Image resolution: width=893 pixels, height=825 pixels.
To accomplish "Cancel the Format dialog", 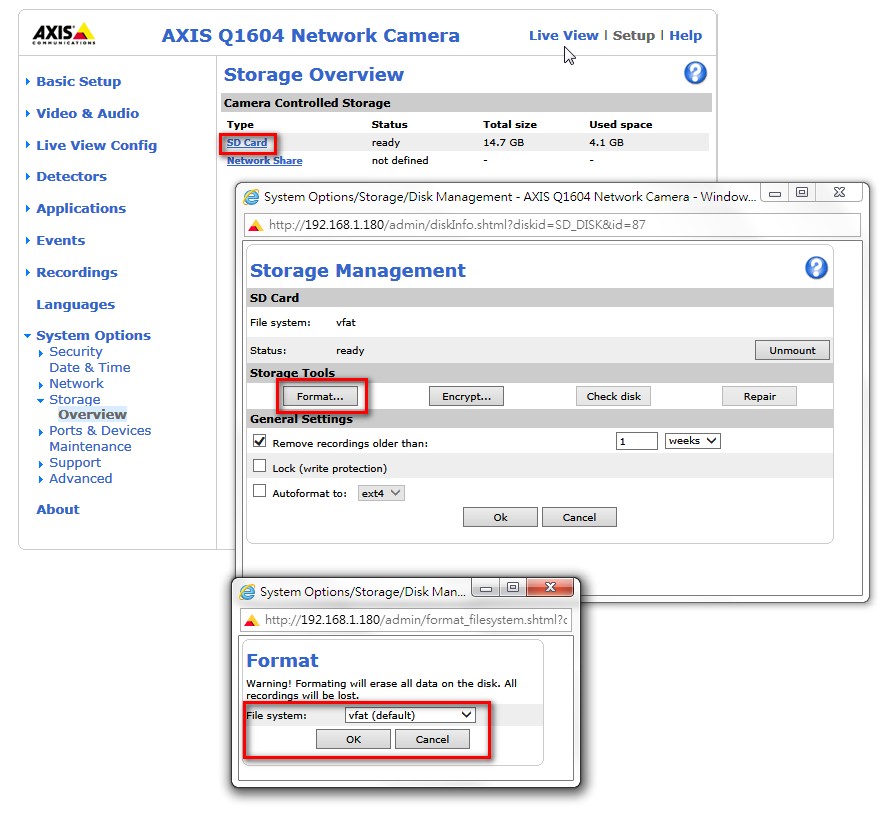I will [432, 739].
